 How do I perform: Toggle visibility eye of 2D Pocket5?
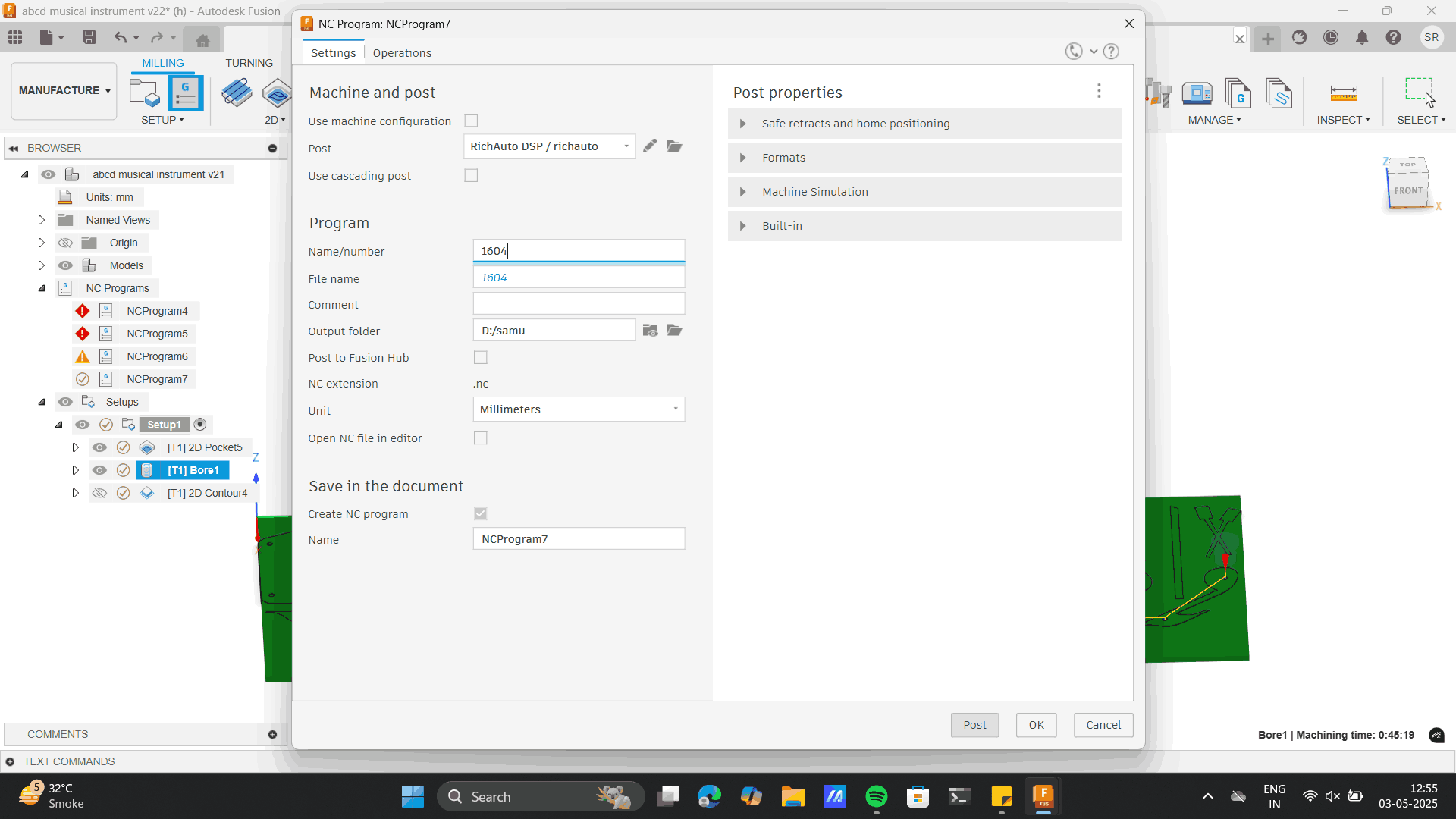(x=99, y=447)
